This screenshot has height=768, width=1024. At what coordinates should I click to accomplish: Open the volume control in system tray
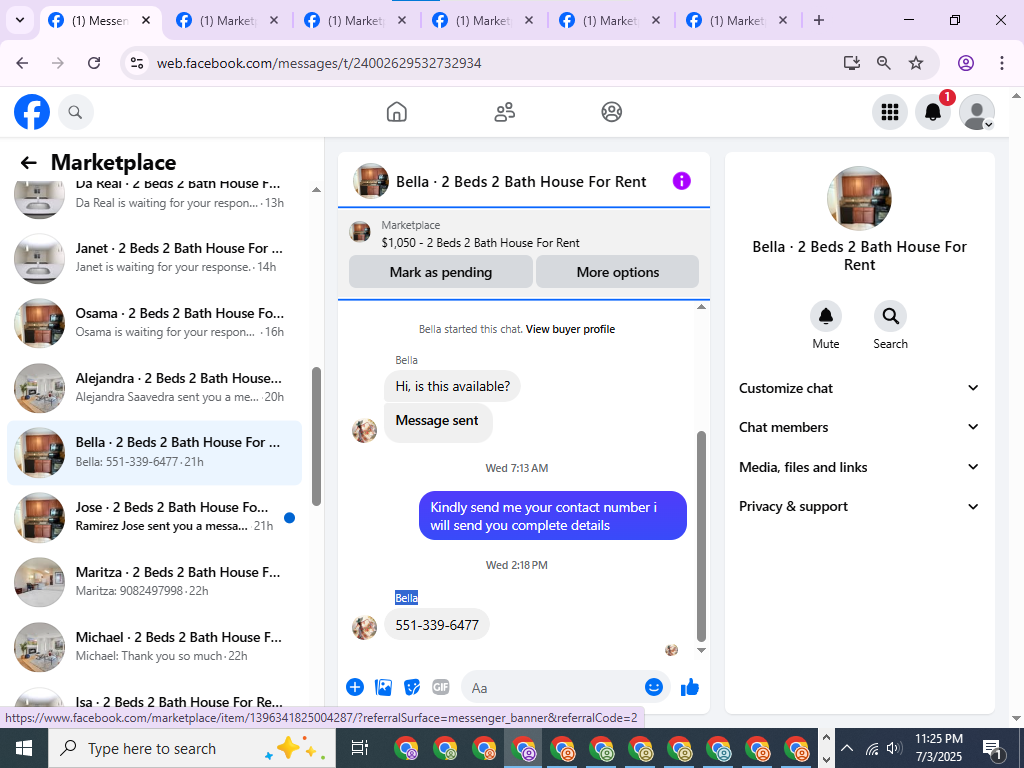(x=894, y=748)
